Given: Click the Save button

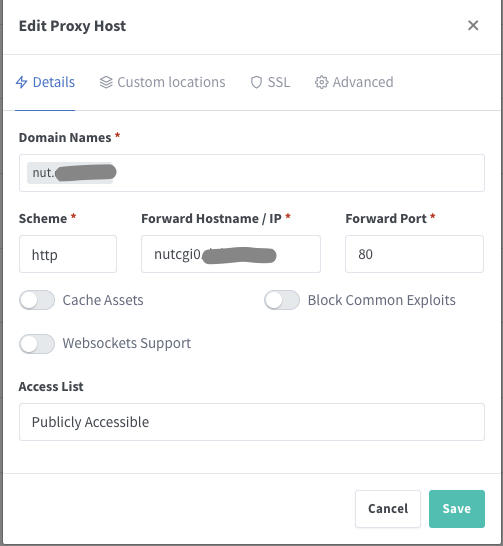Looking at the screenshot, I should click(x=457, y=509).
